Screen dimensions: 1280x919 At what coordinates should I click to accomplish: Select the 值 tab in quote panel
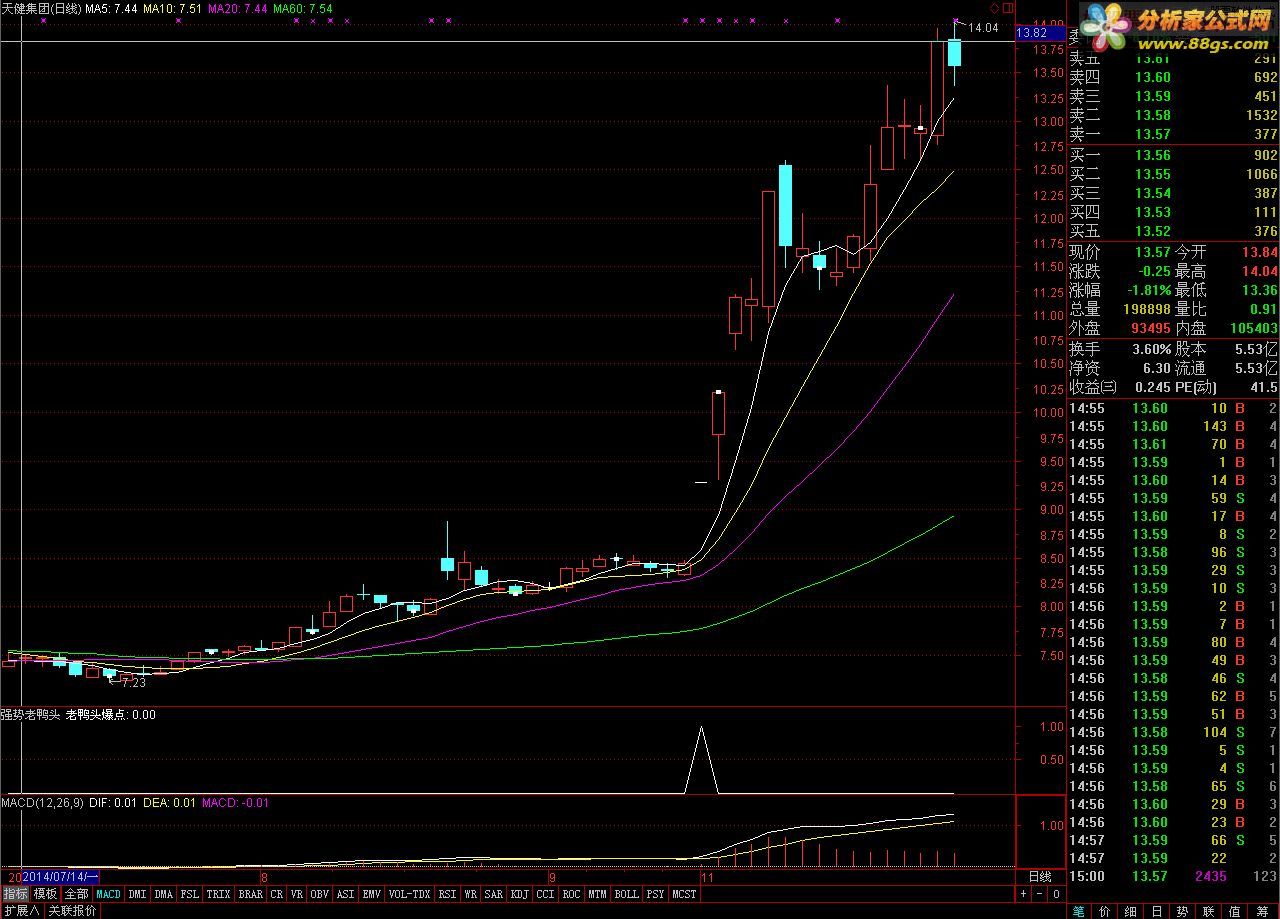pos(1235,911)
